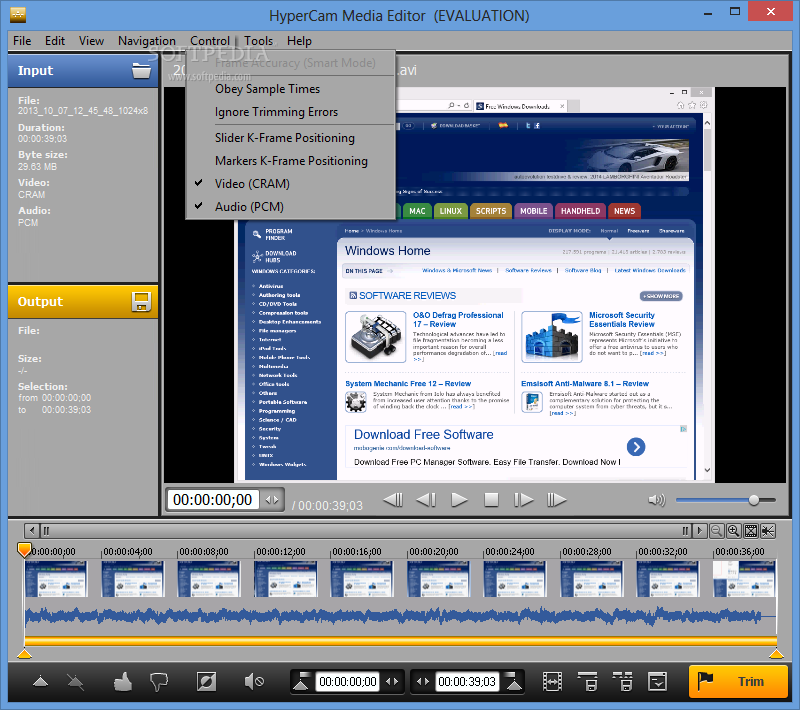Select timeline thumbnail at 00:00:36;00
Image resolution: width=800 pixels, height=710 pixels.
pos(744,578)
